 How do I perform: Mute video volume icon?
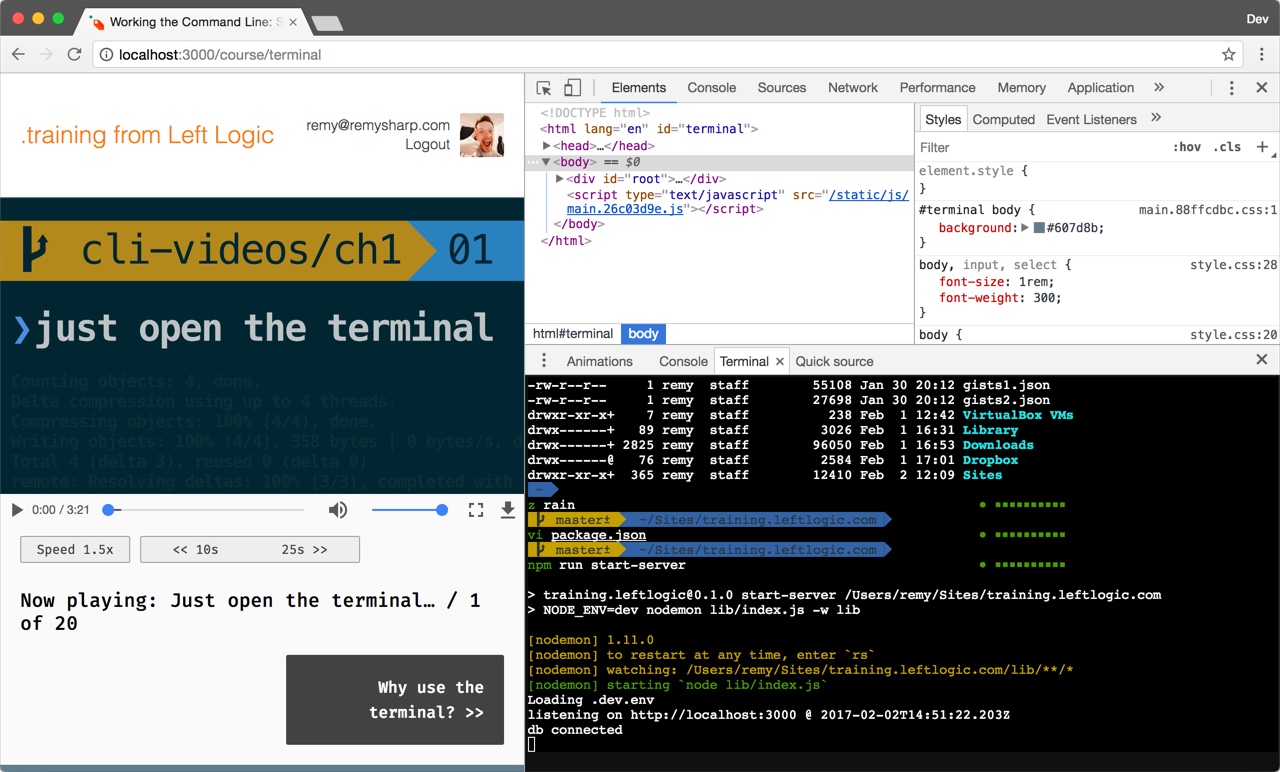tap(338, 510)
